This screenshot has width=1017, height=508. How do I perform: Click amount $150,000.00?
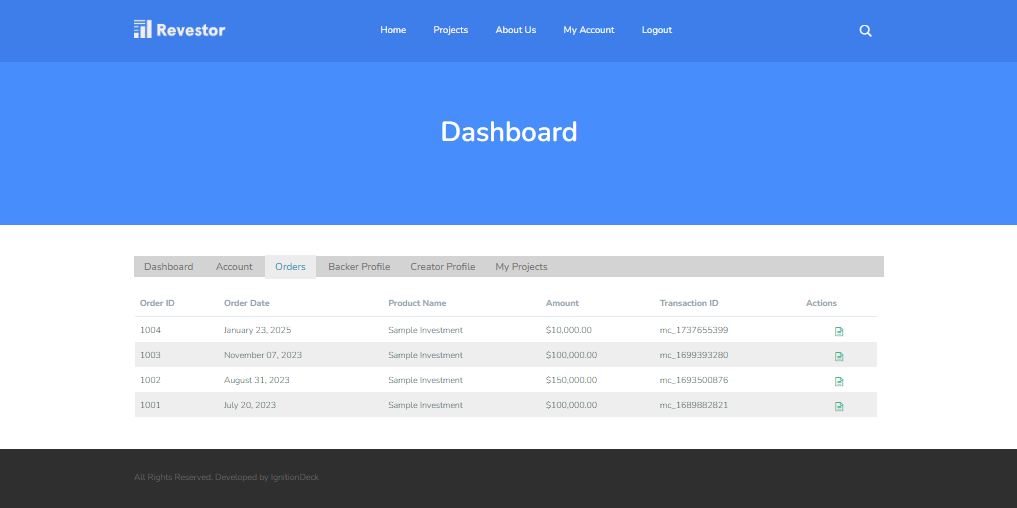tap(571, 380)
